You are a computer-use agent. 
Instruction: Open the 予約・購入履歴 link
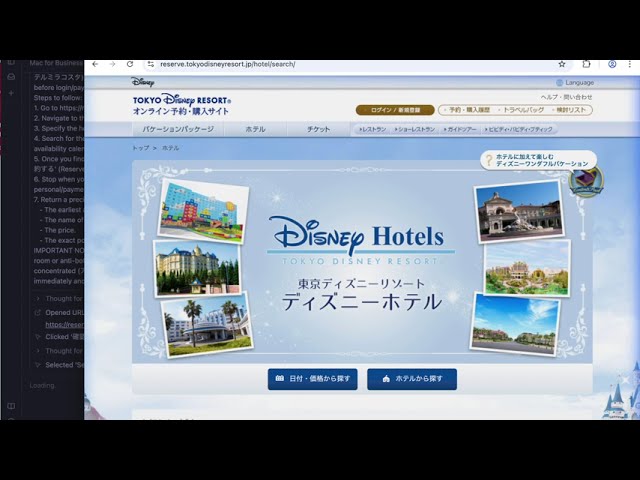click(466, 110)
